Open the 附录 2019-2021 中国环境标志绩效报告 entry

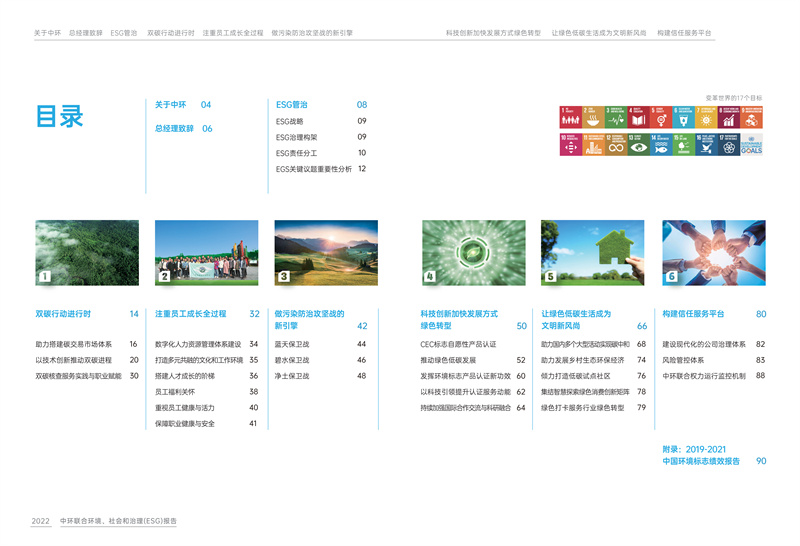click(x=714, y=456)
